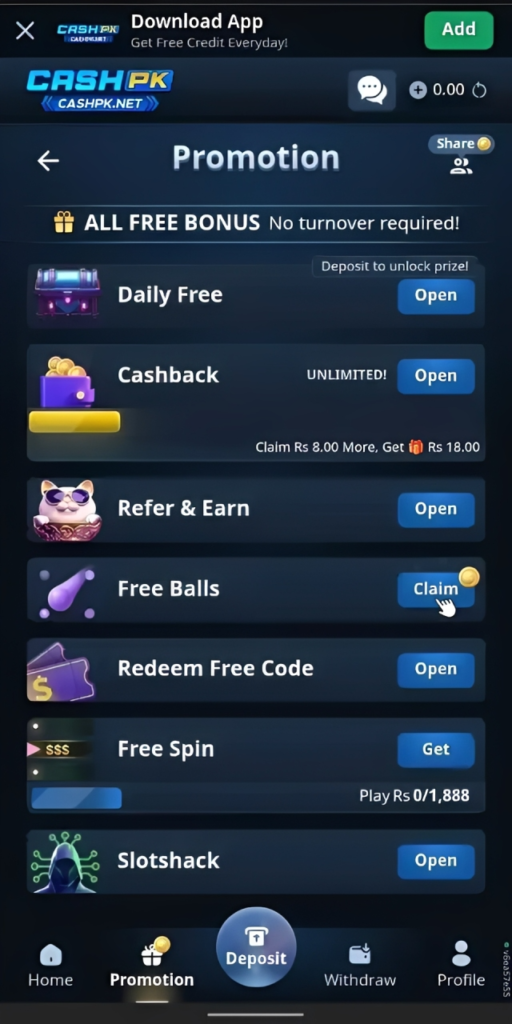Tap the round Deposit button
The width and height of the screenshot is (512, 1024).
(256, 947)
